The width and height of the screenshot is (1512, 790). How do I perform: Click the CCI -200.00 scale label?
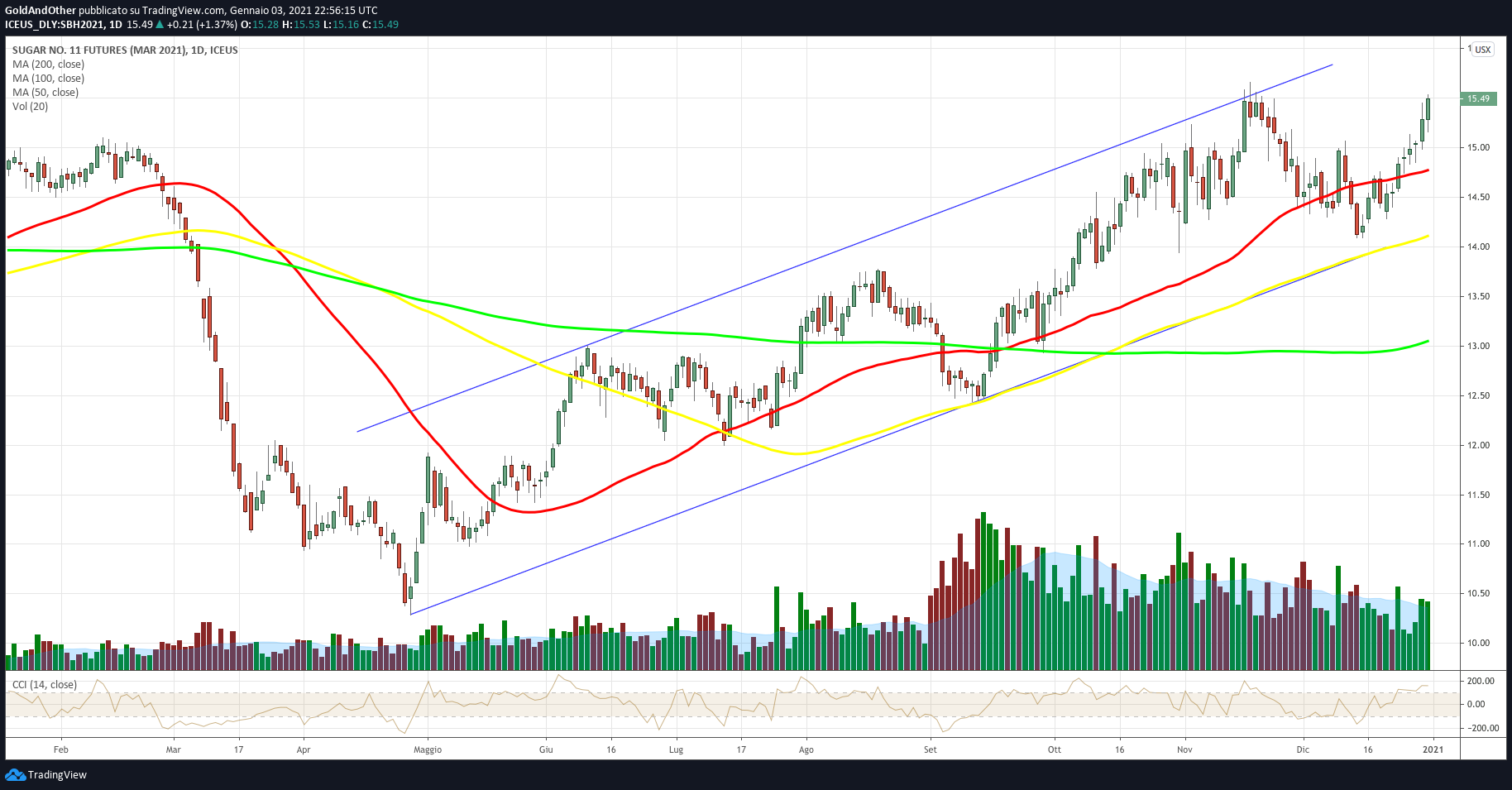[x=1482, y=728]
